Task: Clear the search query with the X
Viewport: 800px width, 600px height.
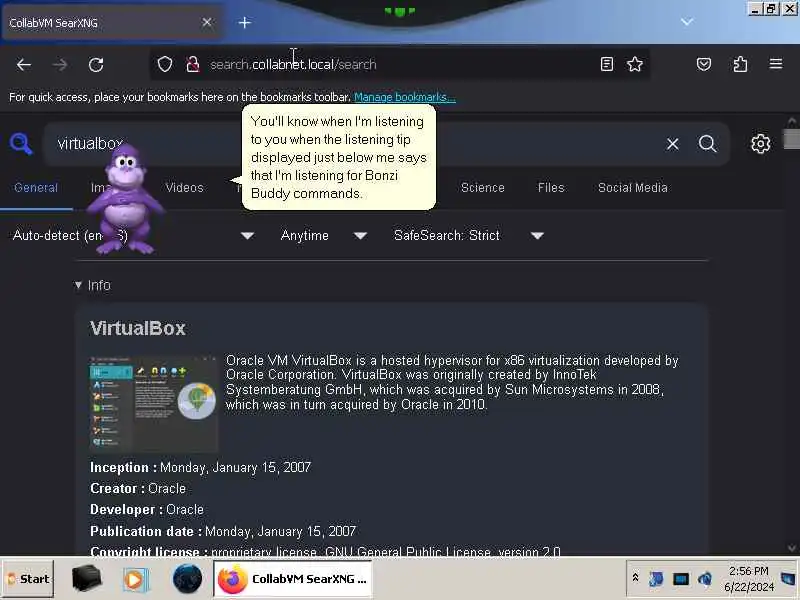Action: point(672,144)
